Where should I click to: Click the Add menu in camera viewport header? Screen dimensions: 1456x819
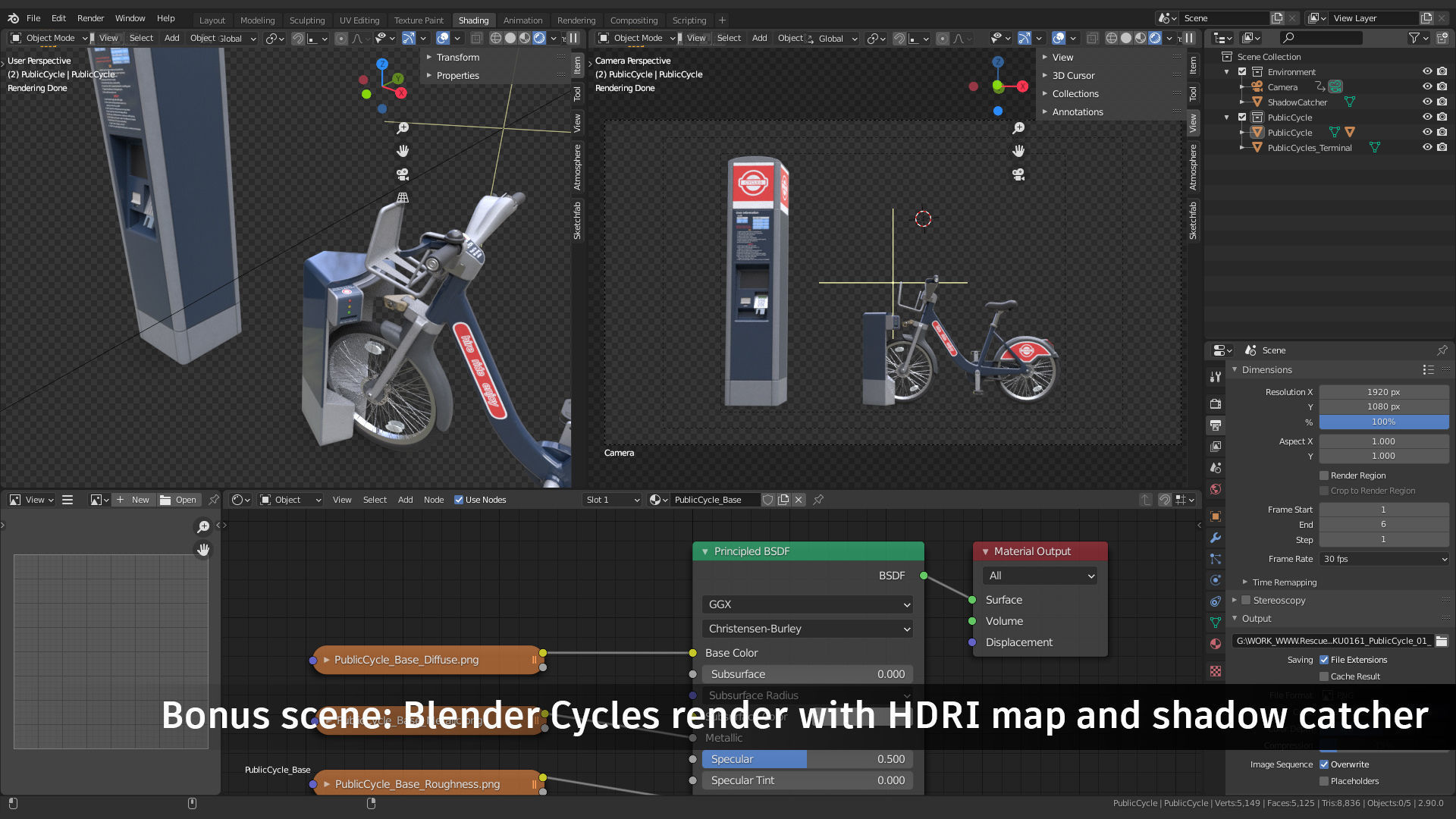(x=759, y=38)
